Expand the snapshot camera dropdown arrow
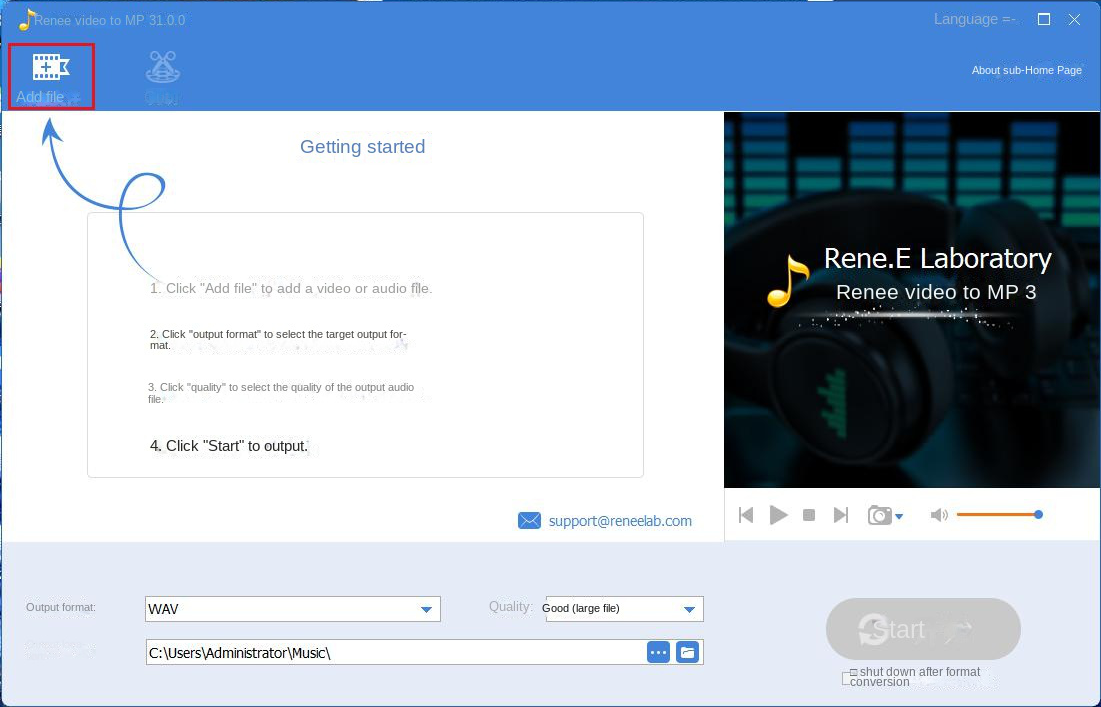The width and height of the screenshot is (1101, 707). (898, 517)
